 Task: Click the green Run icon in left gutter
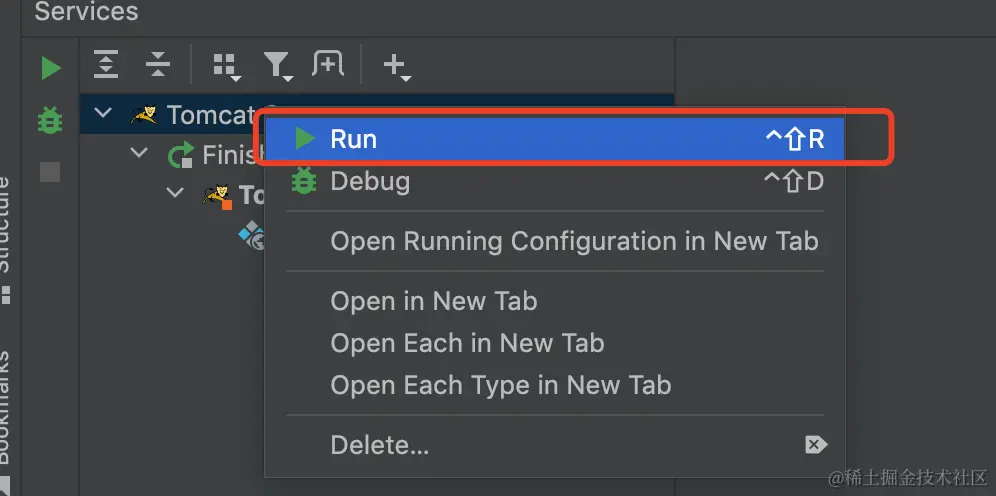50,68
